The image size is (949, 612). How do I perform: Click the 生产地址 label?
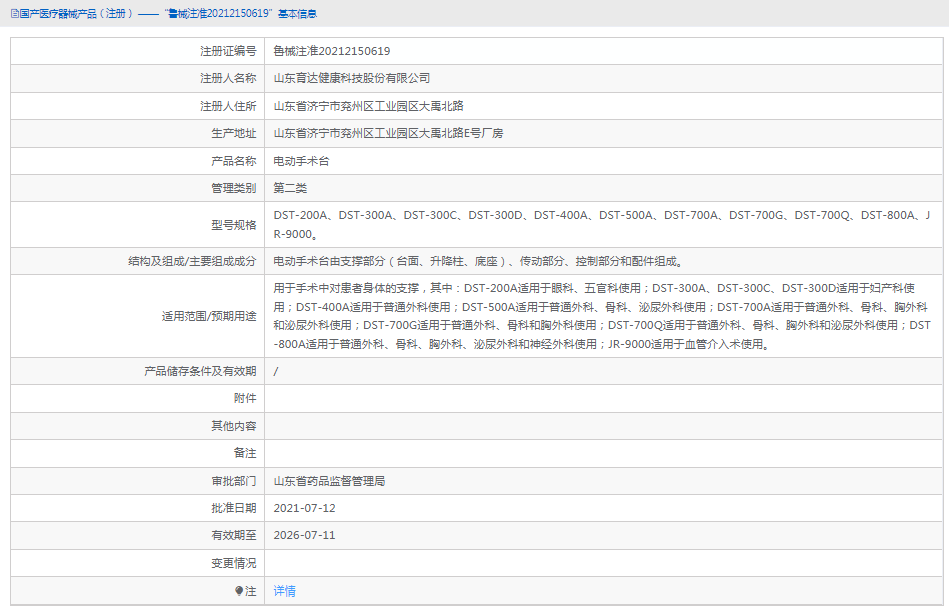(x=234, y=133)
